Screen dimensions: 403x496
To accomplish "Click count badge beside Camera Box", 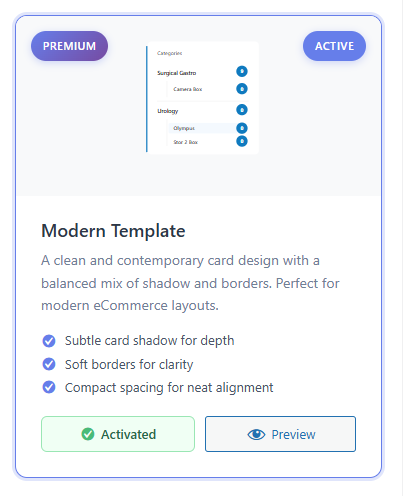I will click(242, 89).
